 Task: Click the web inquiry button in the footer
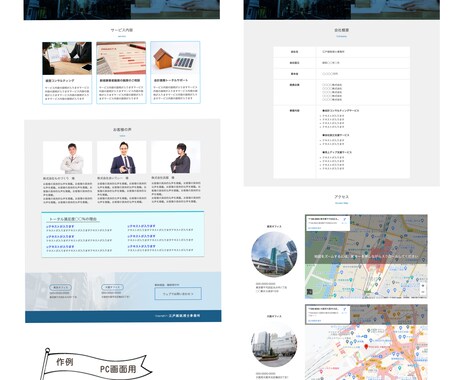(x=178, y=294)
